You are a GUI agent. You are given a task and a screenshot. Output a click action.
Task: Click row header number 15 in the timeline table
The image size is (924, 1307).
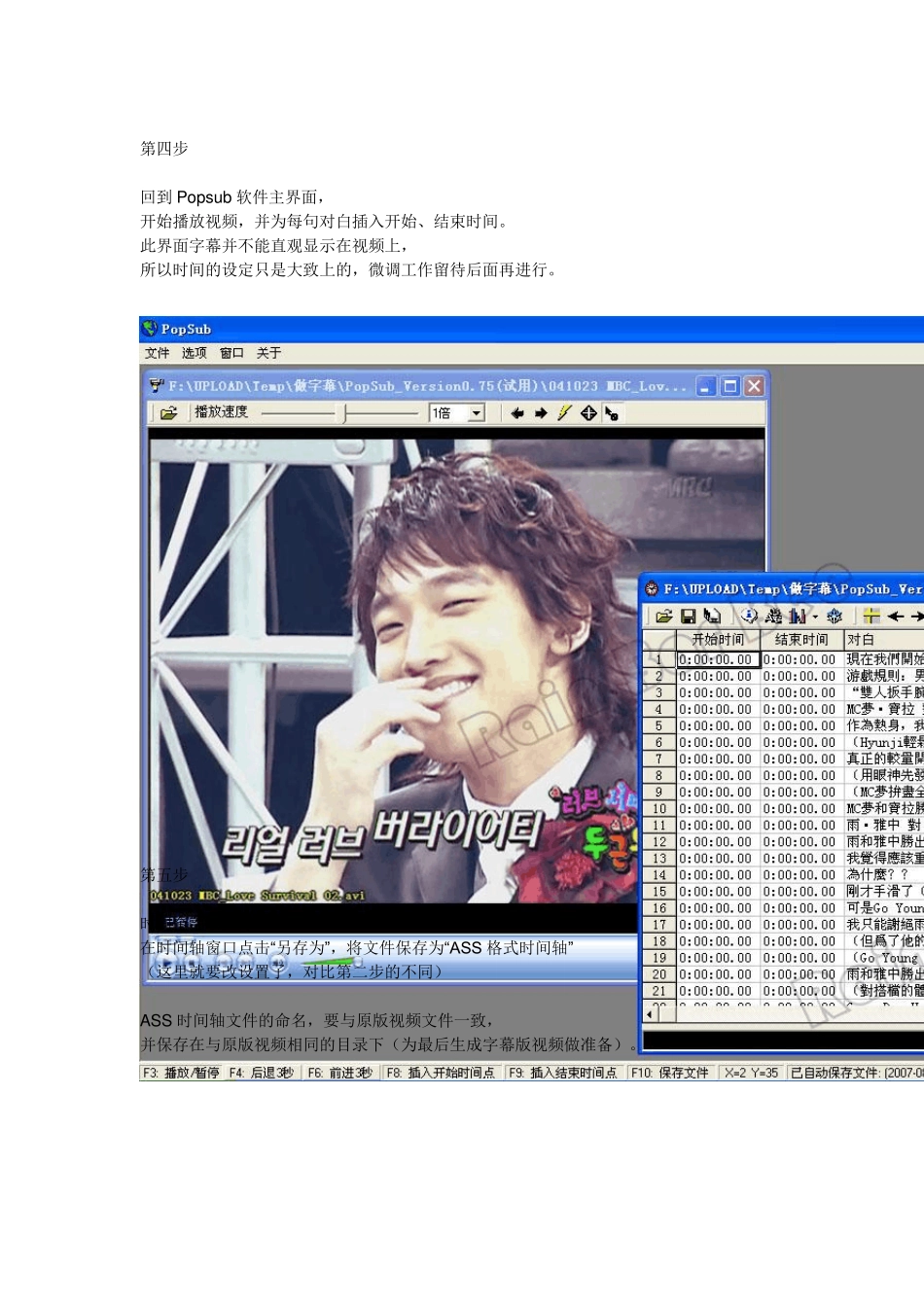658,891
